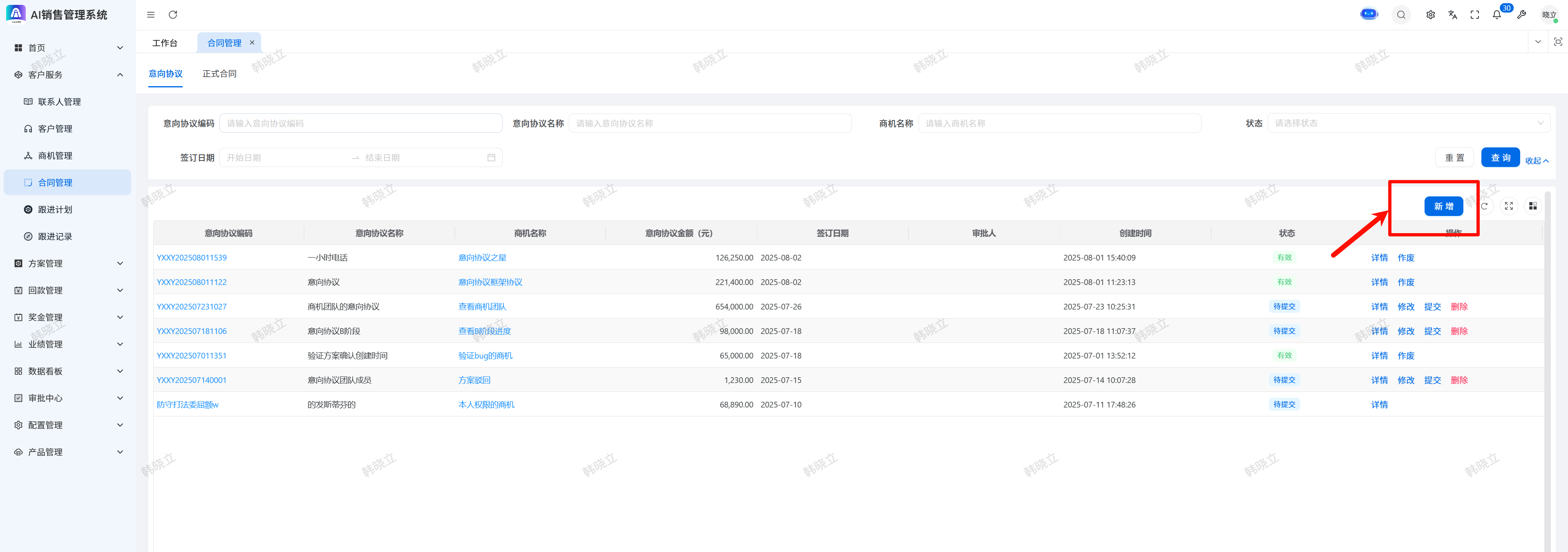The width and height of the screenshot is (1568, 552).
Task: Click the 新增 button
Action: pos(1443,206)
